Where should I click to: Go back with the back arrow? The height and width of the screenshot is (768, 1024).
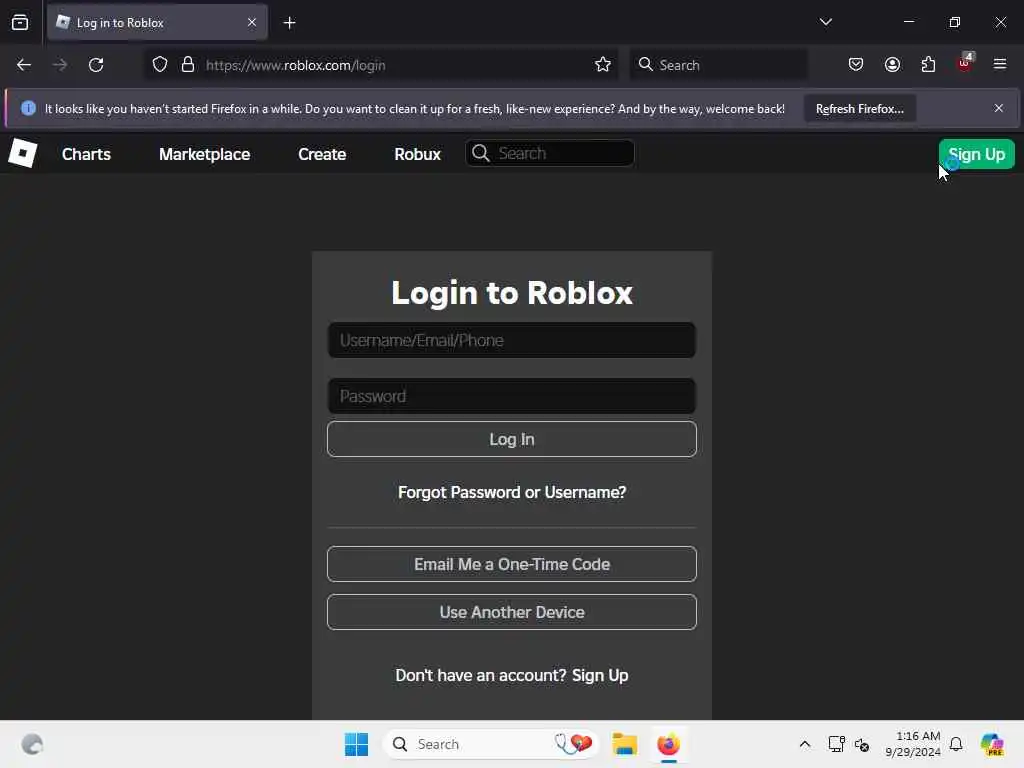[x=24, y=65]
